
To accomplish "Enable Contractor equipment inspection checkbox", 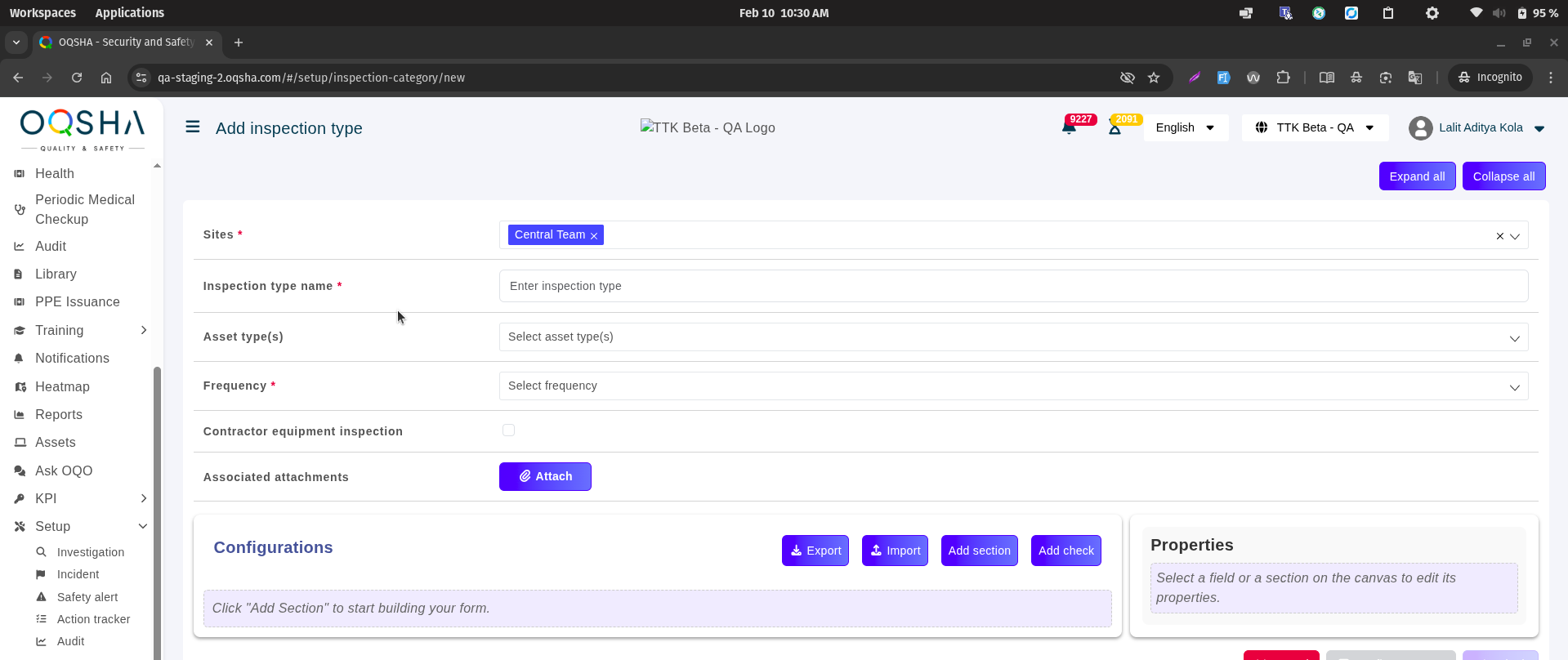I will 508,430.
